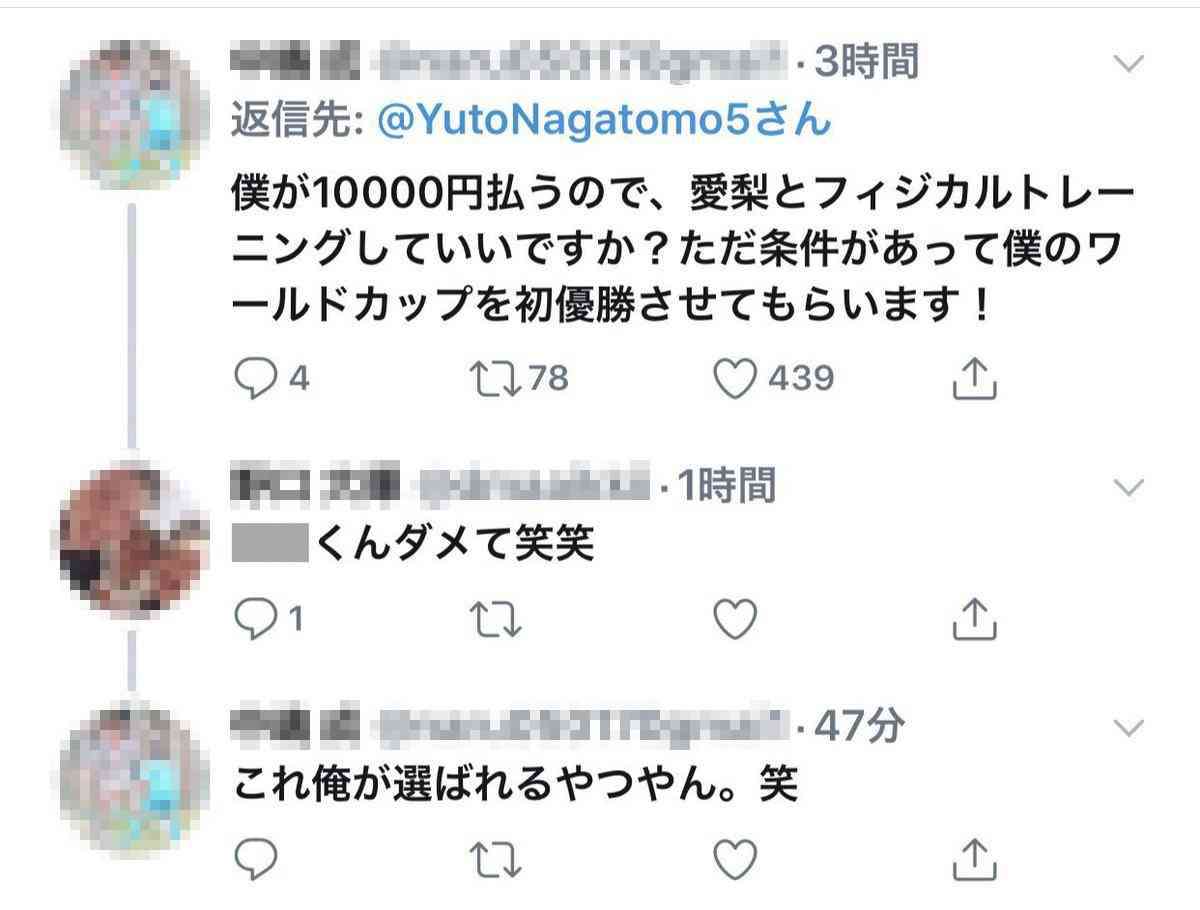Like the くんダメて笑笑 tweet

pyautogui.click(x=735, y=621)
